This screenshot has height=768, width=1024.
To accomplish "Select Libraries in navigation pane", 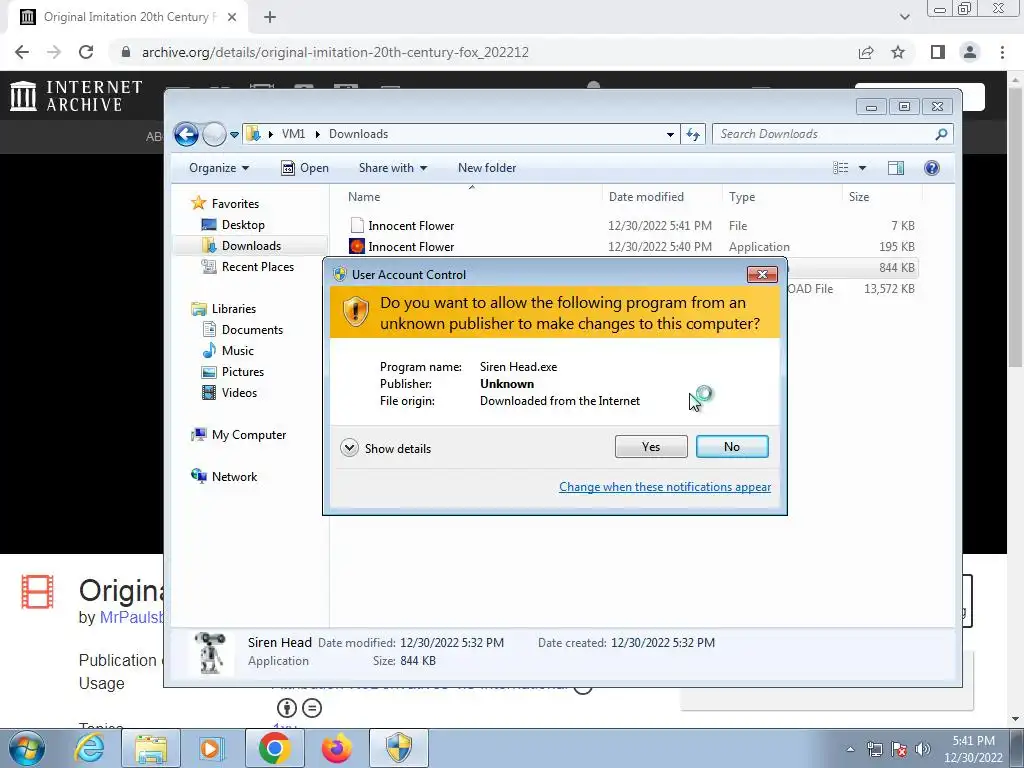I will click(x=223, y=309).
